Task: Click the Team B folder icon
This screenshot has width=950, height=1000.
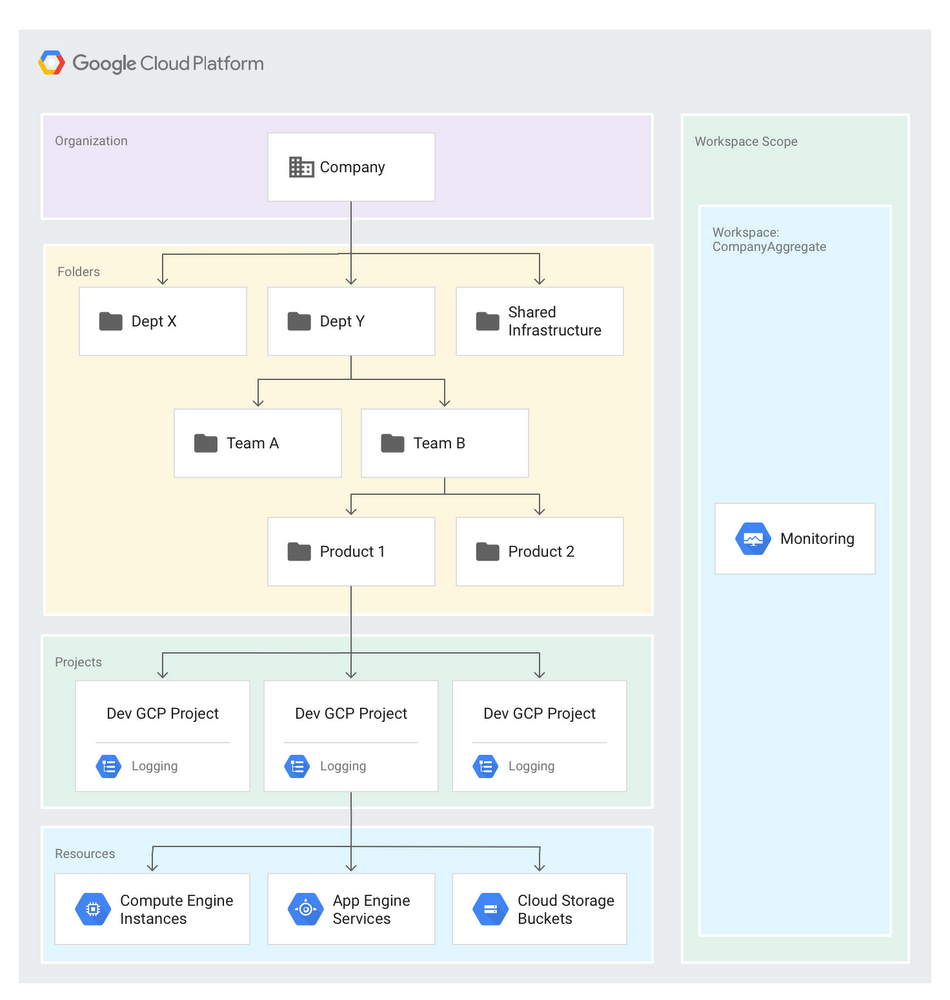Action: pos(393,443)
